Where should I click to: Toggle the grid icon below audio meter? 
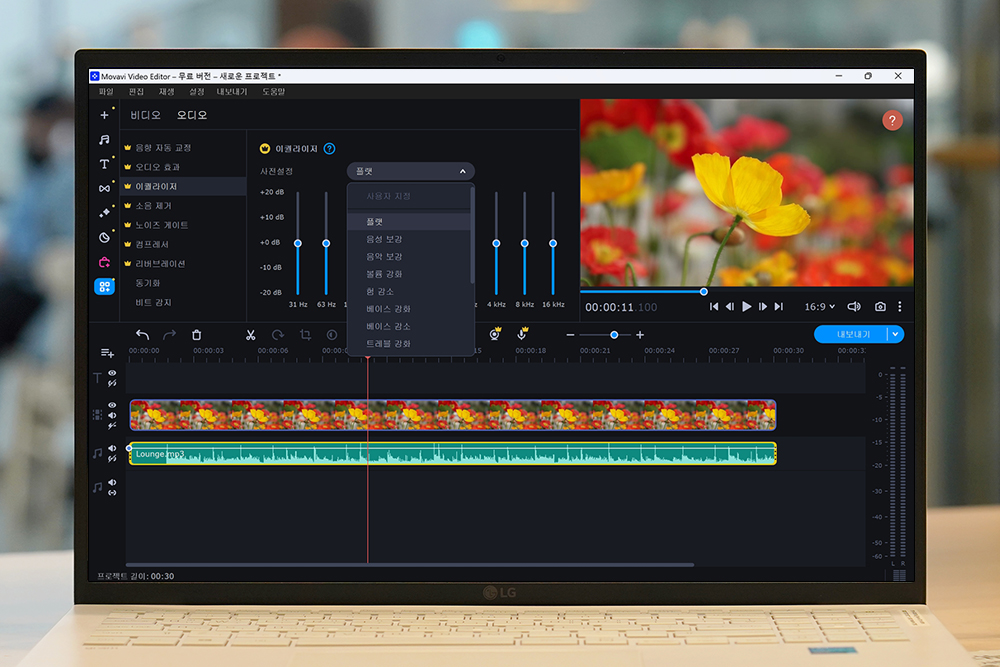pyautogui.click(x=899, y=575)
